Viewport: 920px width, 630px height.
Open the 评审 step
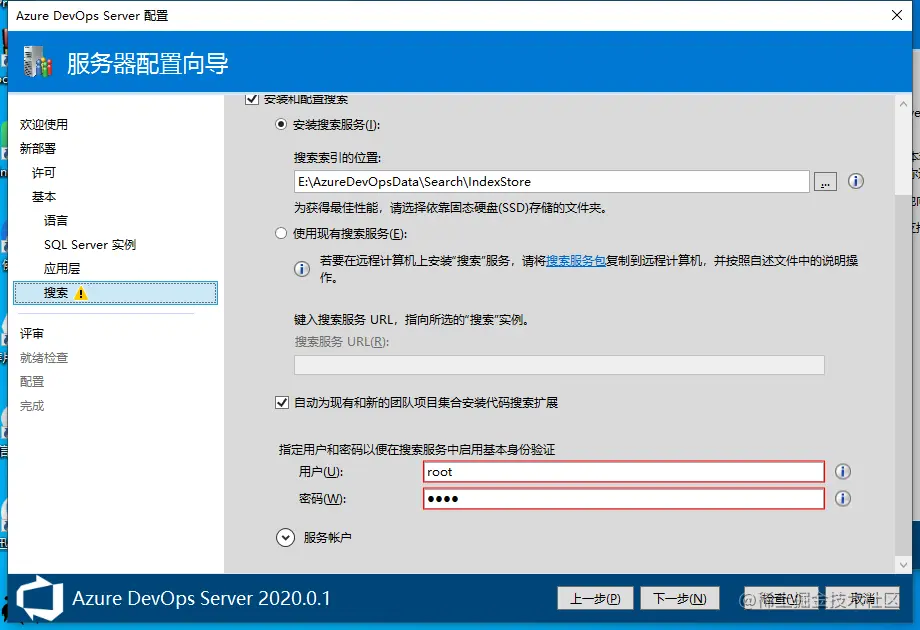[32, 334]
